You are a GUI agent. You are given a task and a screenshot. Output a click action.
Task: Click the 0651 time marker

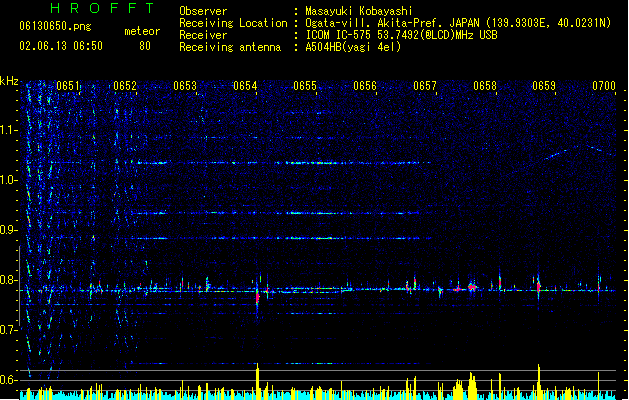[68, 86]
